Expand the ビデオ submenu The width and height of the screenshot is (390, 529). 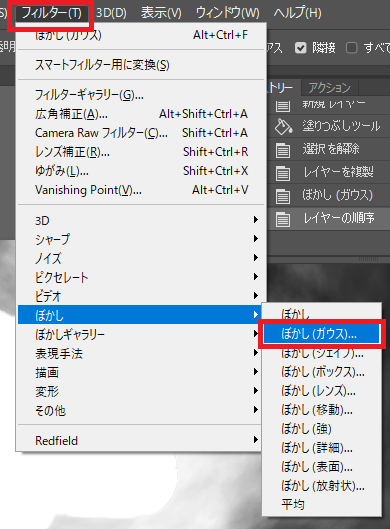142,296
